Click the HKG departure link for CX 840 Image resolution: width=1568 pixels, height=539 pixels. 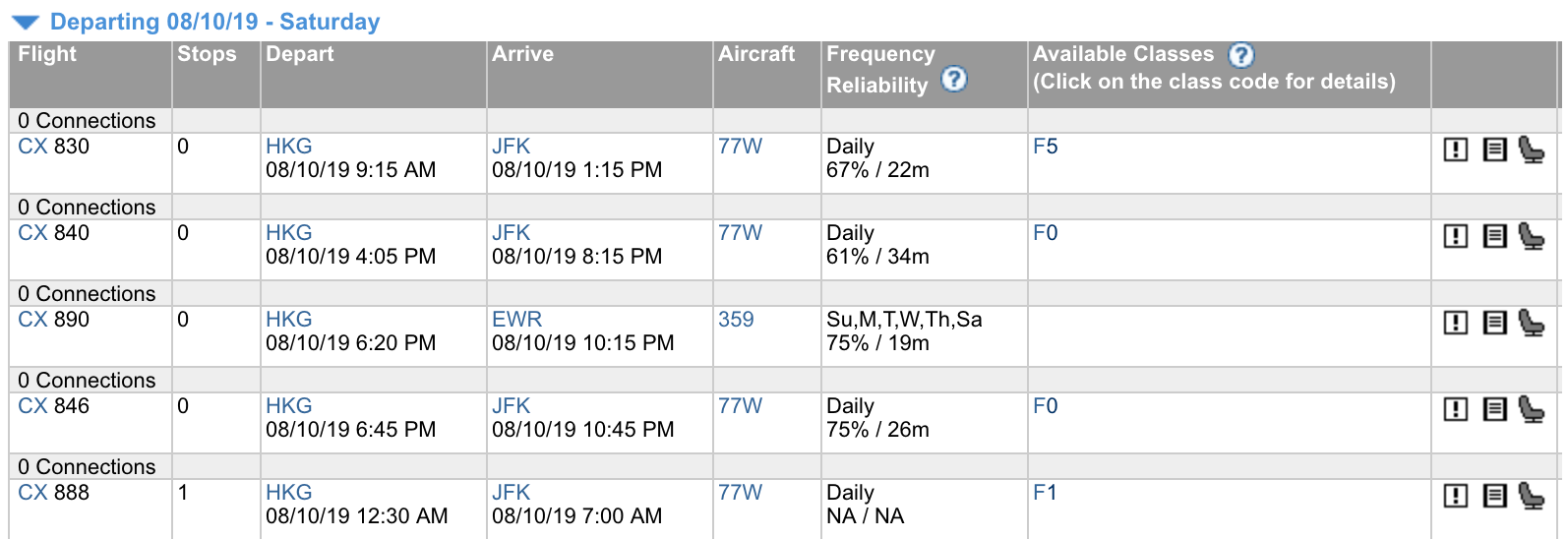[288, 233]
